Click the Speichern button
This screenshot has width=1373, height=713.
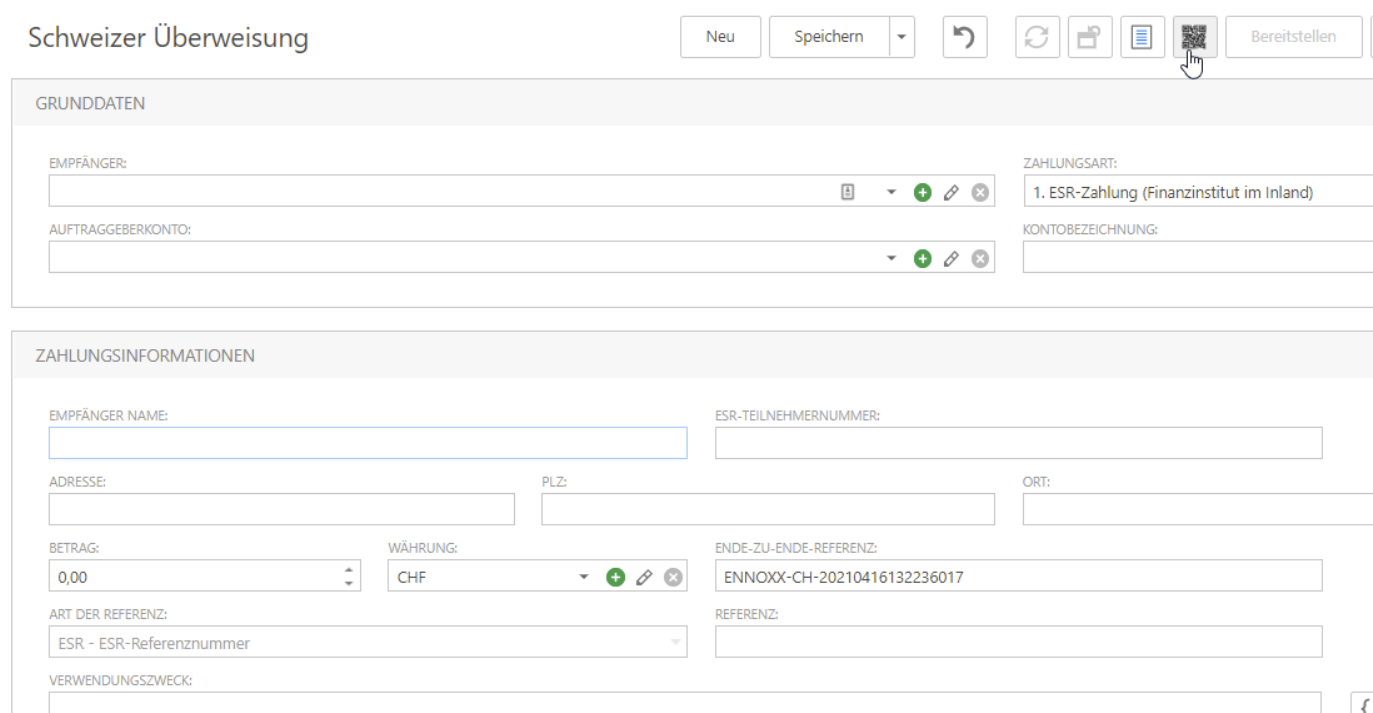(829, 38)
